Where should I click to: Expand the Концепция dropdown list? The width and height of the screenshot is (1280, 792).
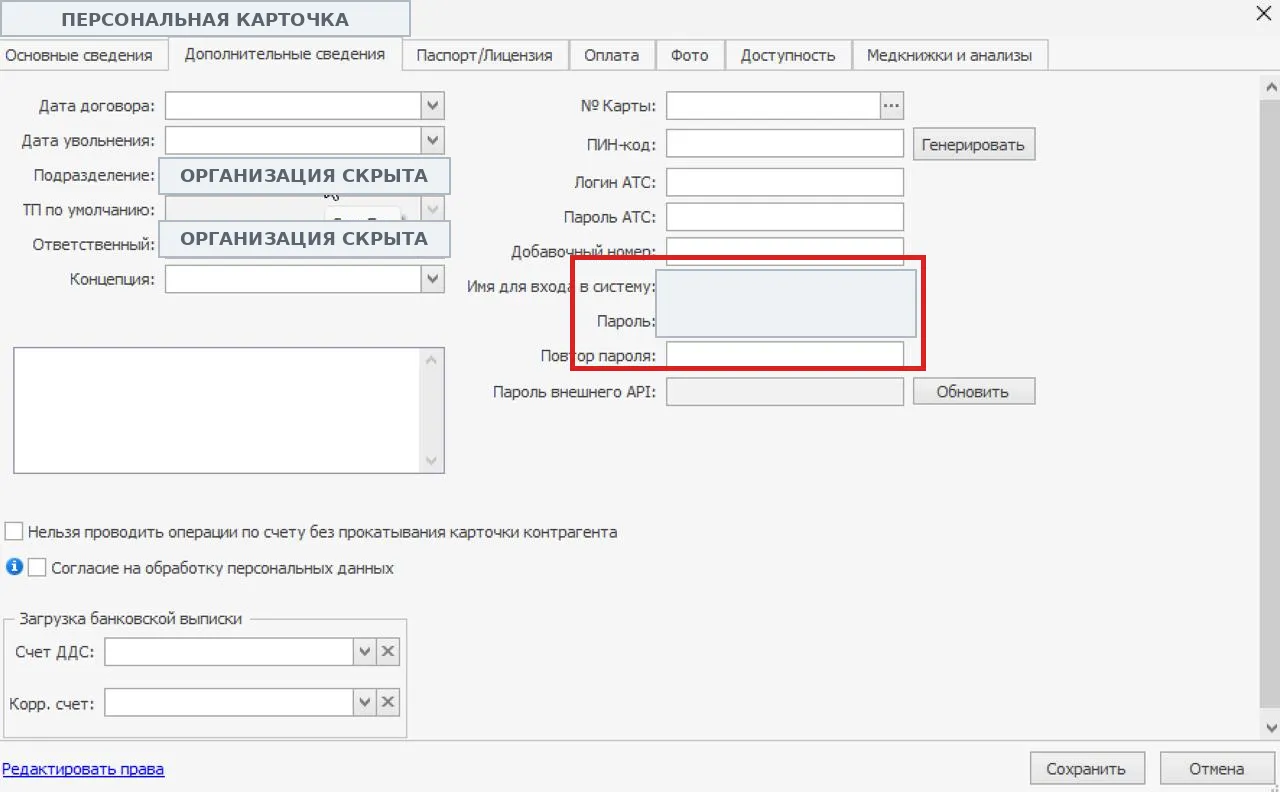(433, 279)
